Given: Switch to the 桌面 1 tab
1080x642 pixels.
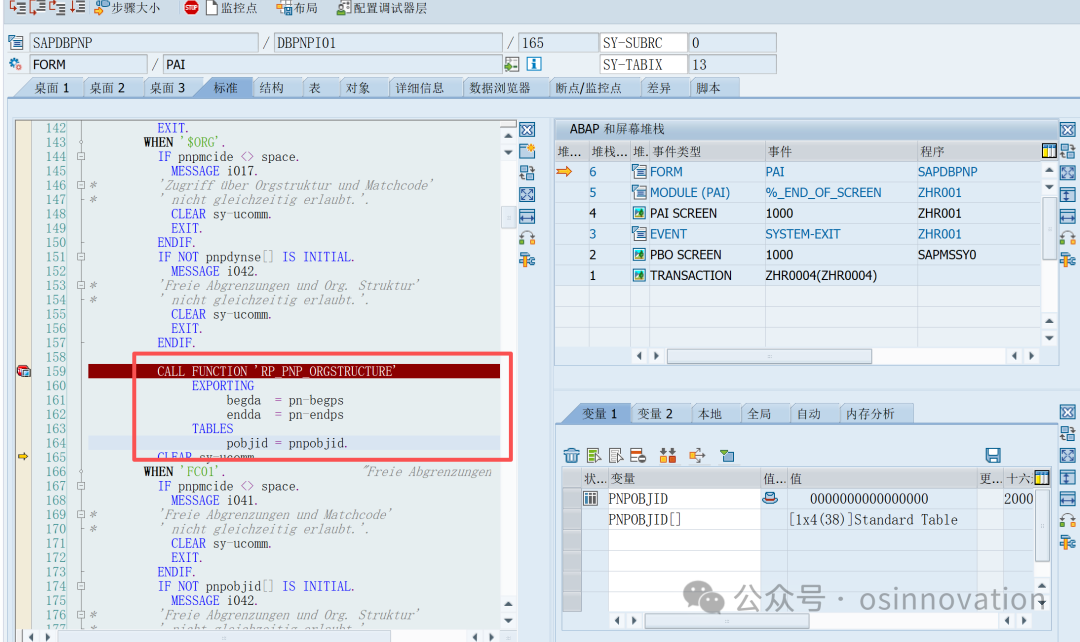Looking at the screenshot, I should pyautogui.click(x=52, y=87).
